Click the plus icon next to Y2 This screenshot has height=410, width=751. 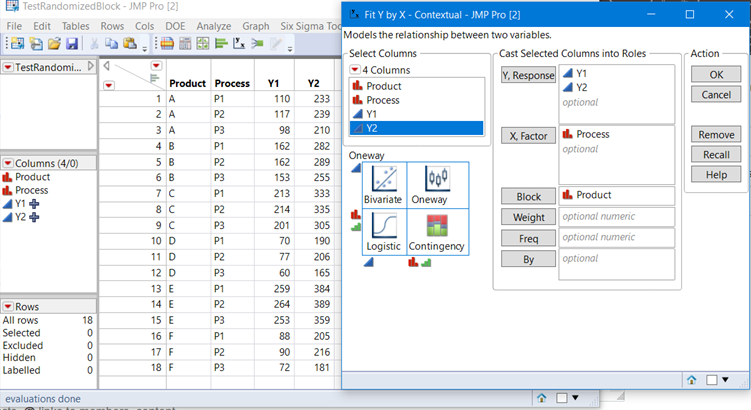34,217
